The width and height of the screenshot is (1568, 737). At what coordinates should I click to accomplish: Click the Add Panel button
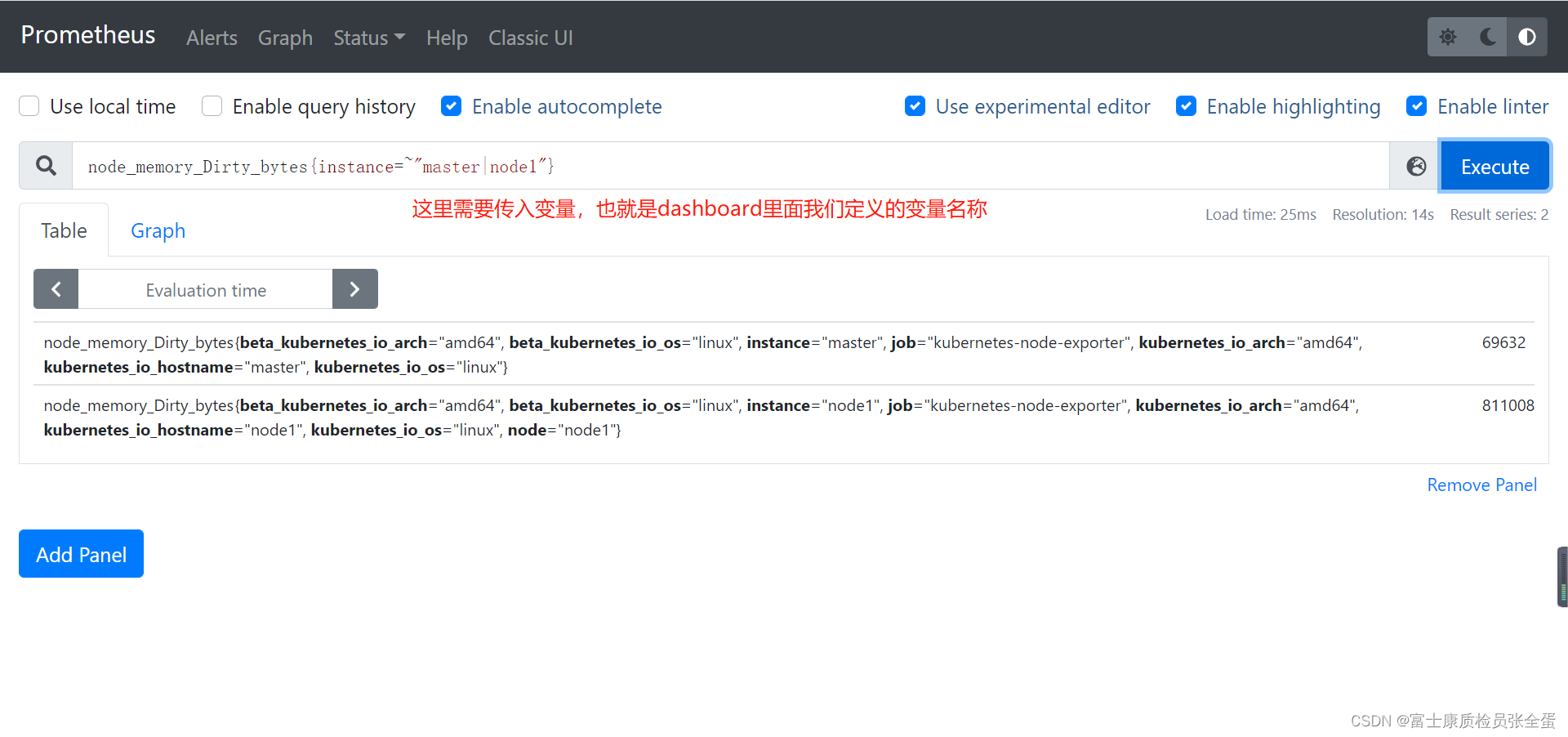[81, 554]
